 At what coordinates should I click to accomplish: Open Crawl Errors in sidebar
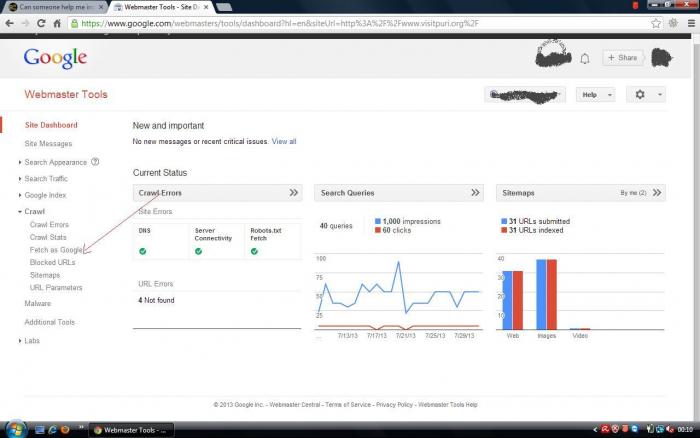click(x=49, y=225)
